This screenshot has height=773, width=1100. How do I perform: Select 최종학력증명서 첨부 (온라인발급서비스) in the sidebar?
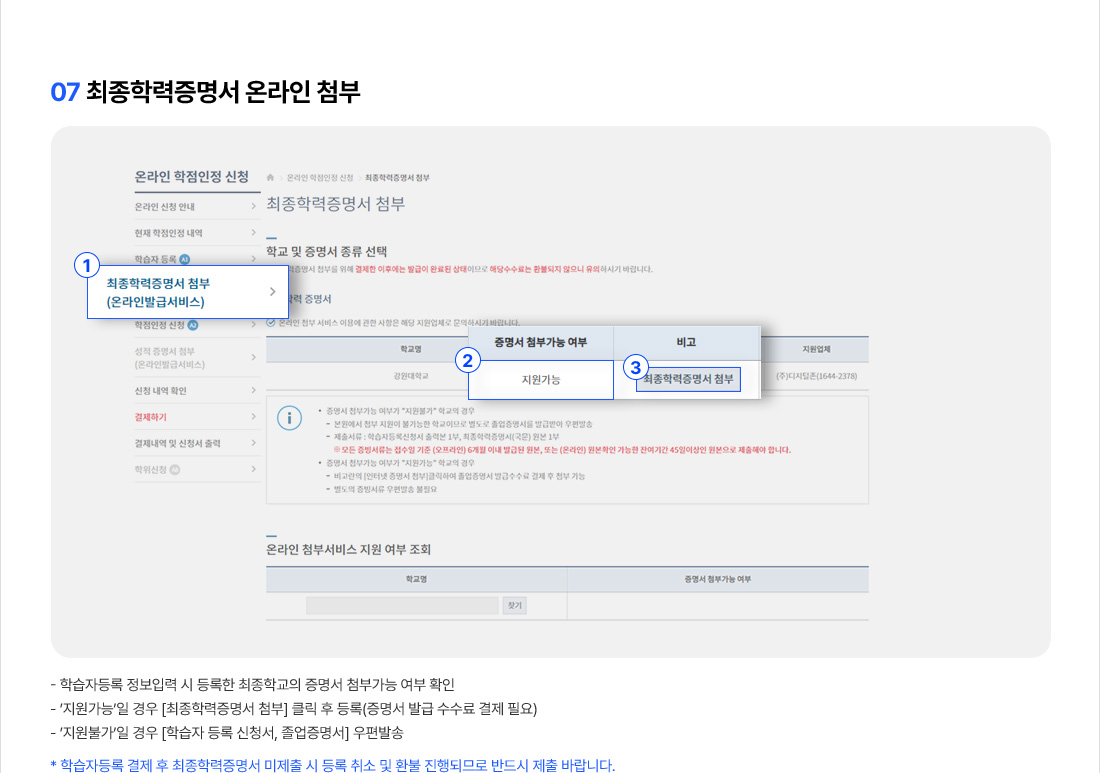[188, 293]
